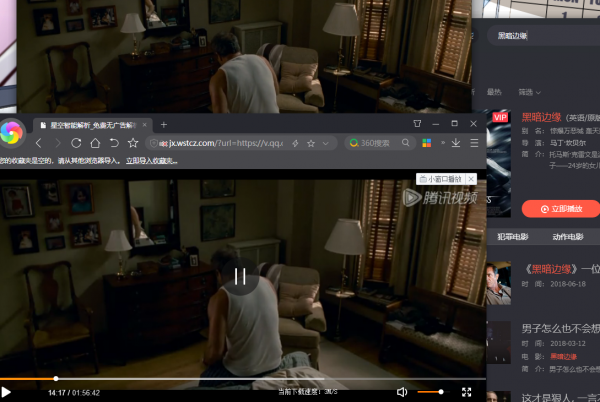
Task: Maximize the 360 browser window
Action: pos(455,124)
